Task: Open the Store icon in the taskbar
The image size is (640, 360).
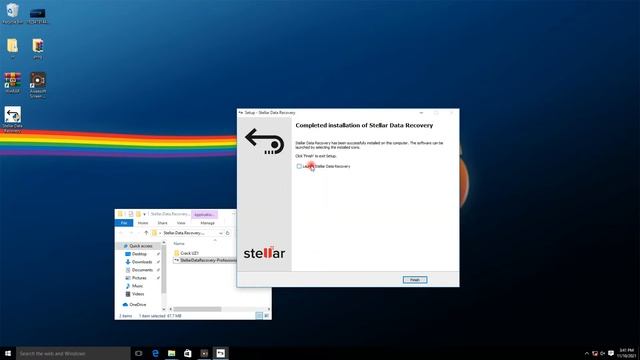Action: pyautogui.click(x=188, y=353)
